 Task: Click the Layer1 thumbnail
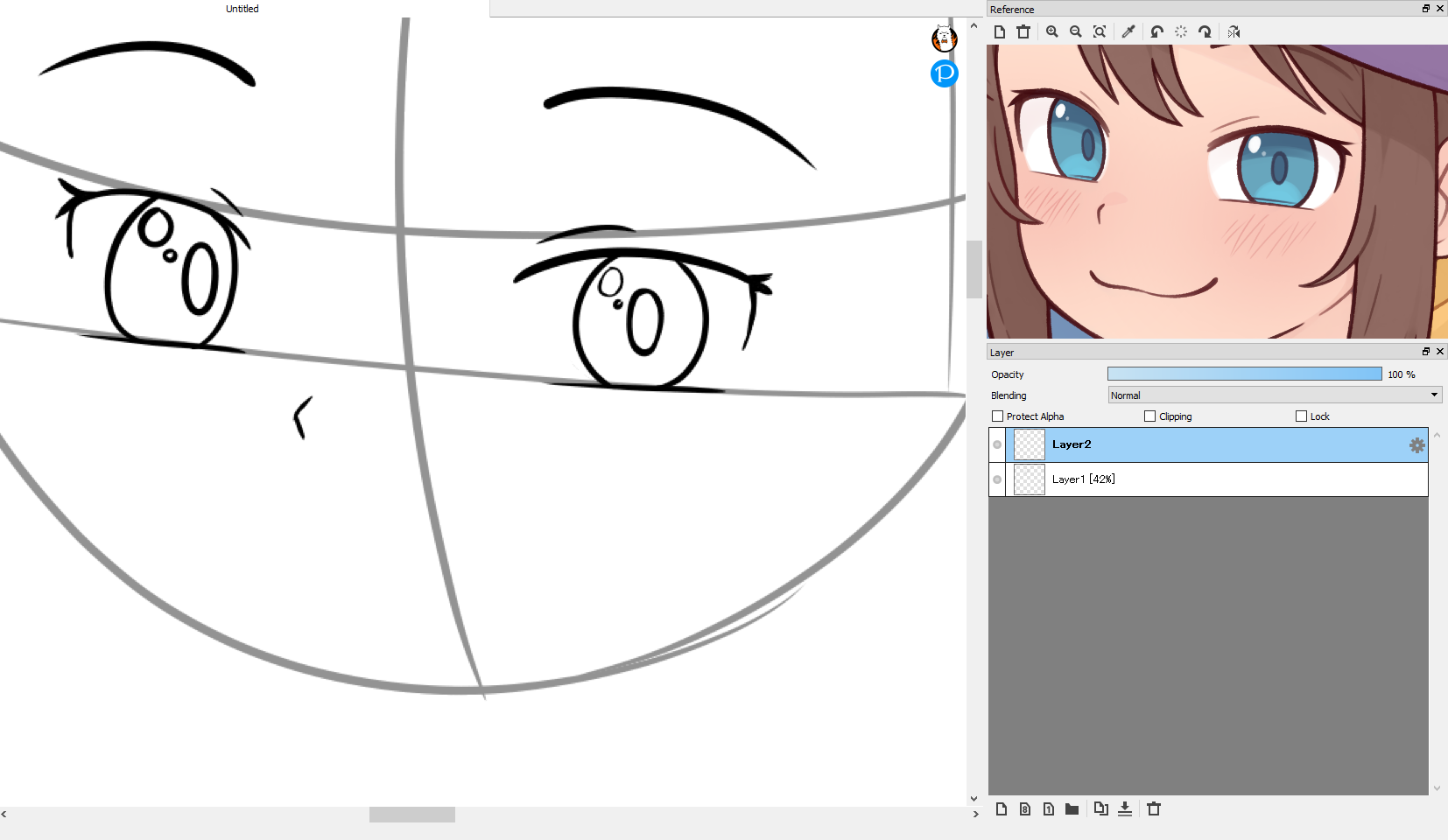pyautogui.click(x=1030, y=479)
